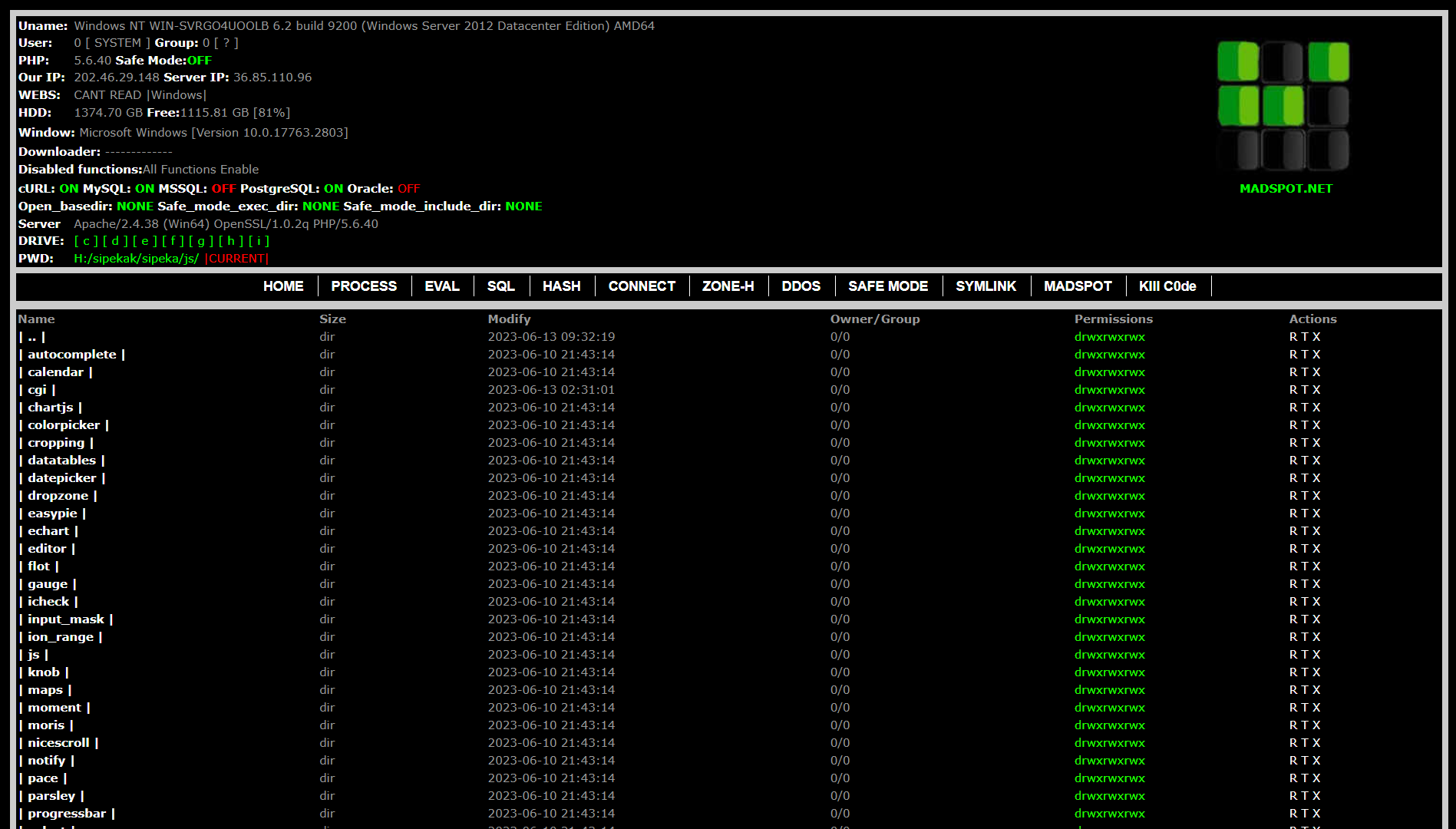1456x829 pixels.
Task: Open the icheck directory
Action: [x=48, y=602]
